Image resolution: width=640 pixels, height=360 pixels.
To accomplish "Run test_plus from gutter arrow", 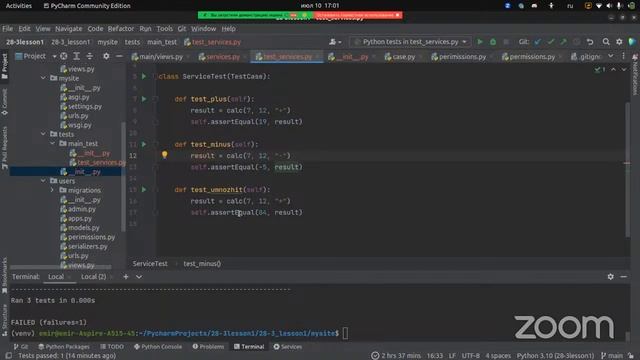I will tap(144, 99).
